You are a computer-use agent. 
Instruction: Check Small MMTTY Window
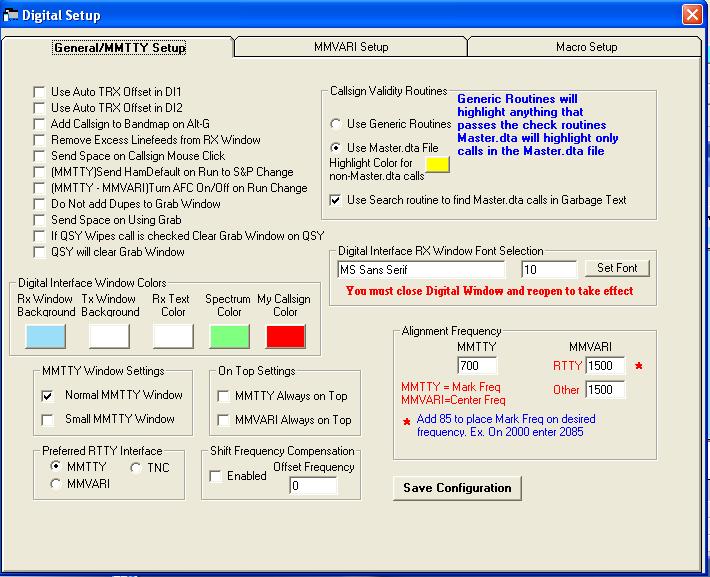[48, 419]
